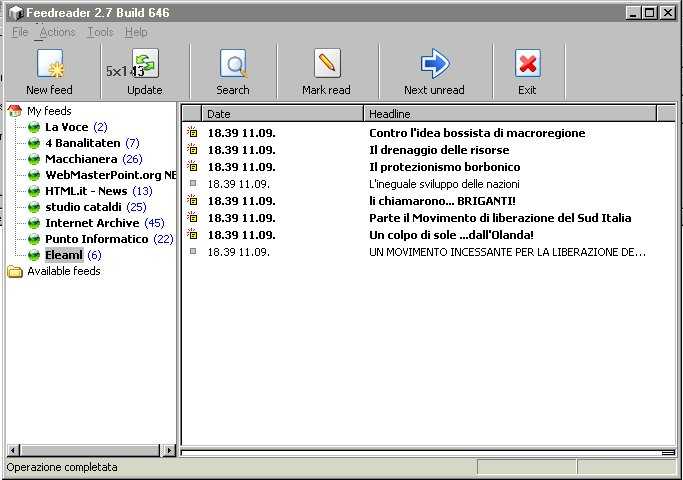Image resolution: width=683 pixels, height=480 pixels.
Task: Click the New feed toolbar icon
Action: [49, 64]
